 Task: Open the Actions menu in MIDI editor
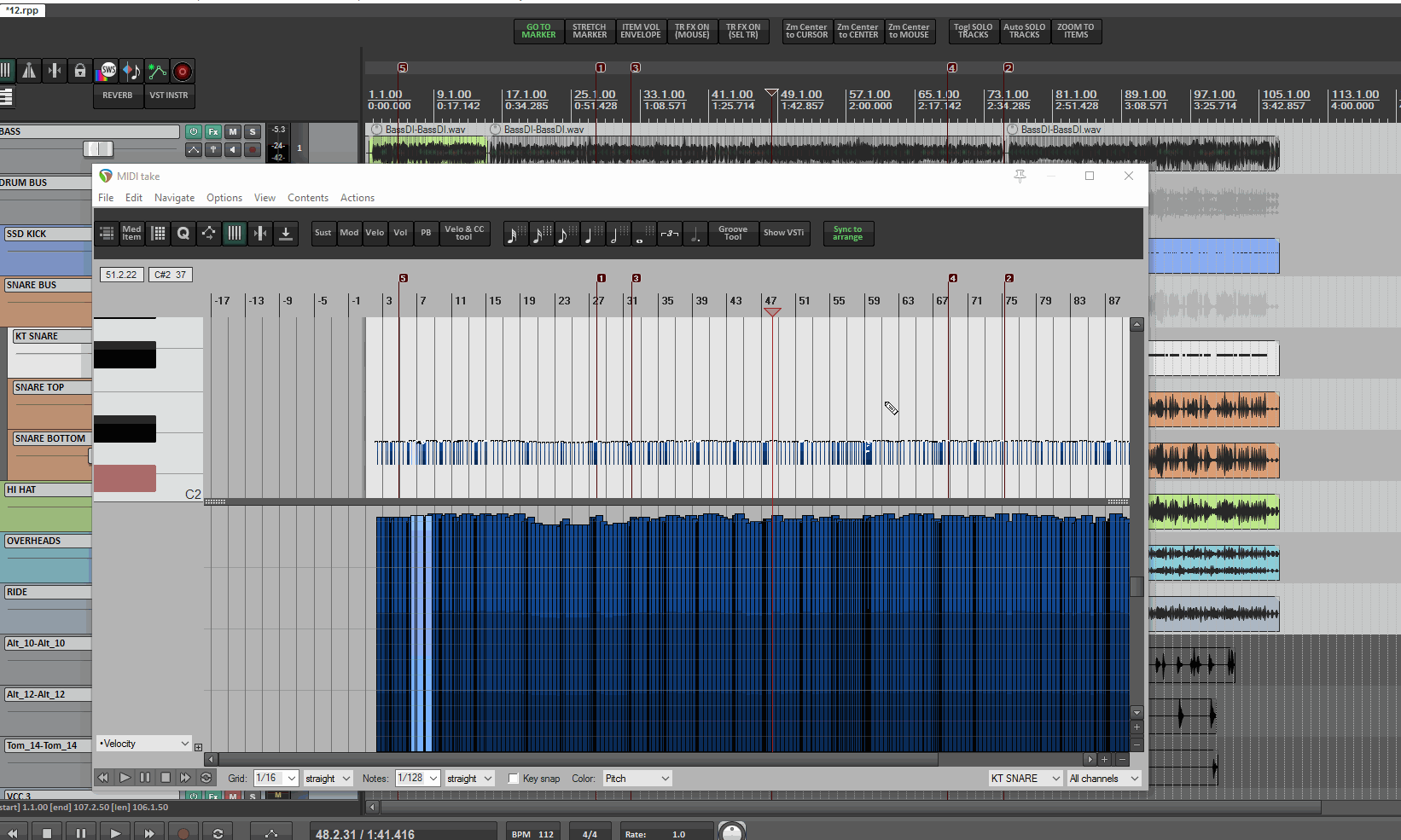pos(357,198)
